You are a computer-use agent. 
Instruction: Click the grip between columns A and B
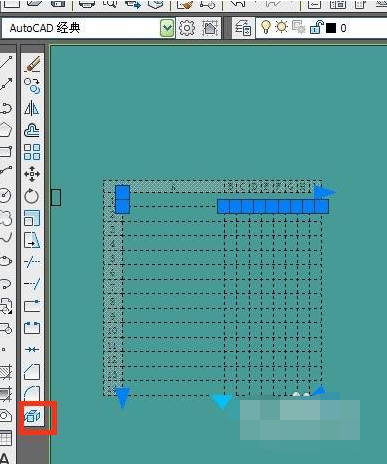[223, 206]
